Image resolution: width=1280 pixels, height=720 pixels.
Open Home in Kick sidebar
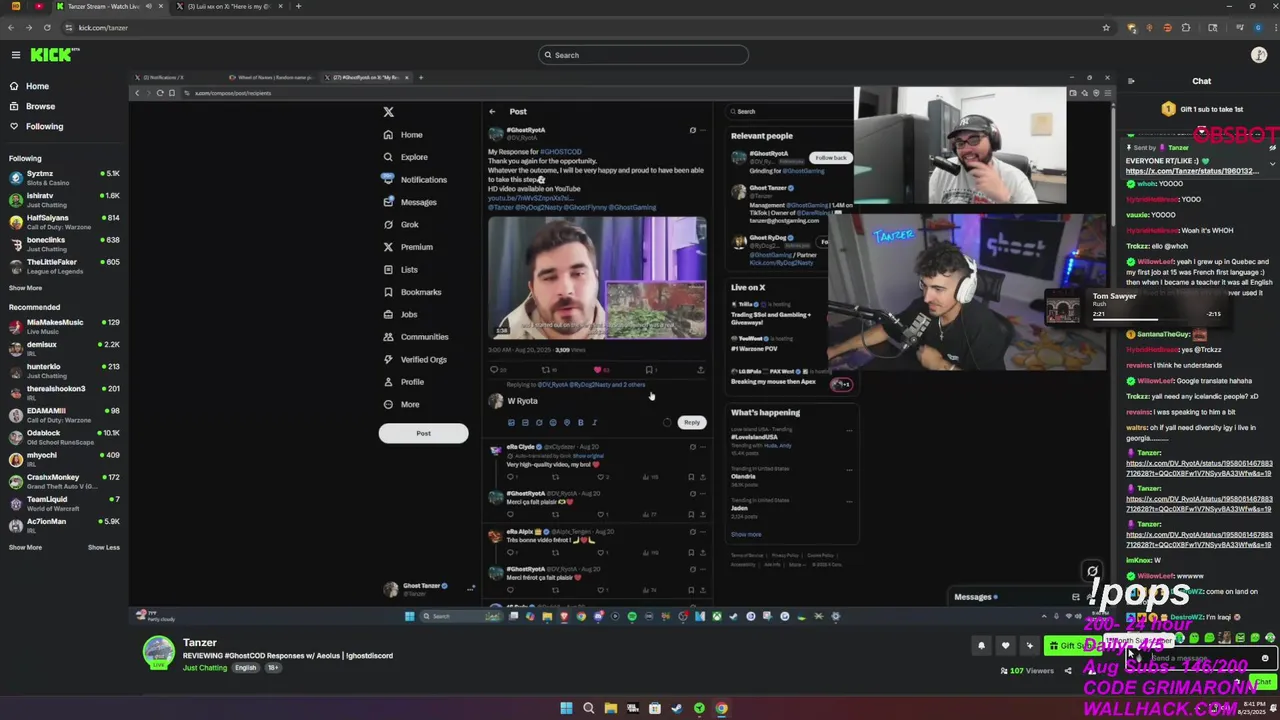pyautogui.click(x=37, y=86)
